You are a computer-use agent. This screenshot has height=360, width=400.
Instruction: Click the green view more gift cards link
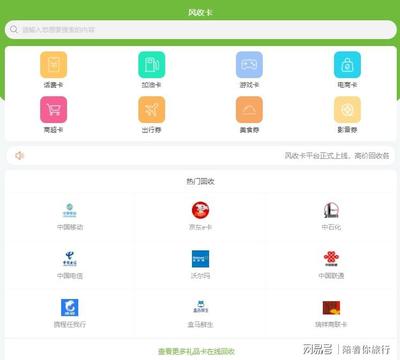(x=196, y=351)
